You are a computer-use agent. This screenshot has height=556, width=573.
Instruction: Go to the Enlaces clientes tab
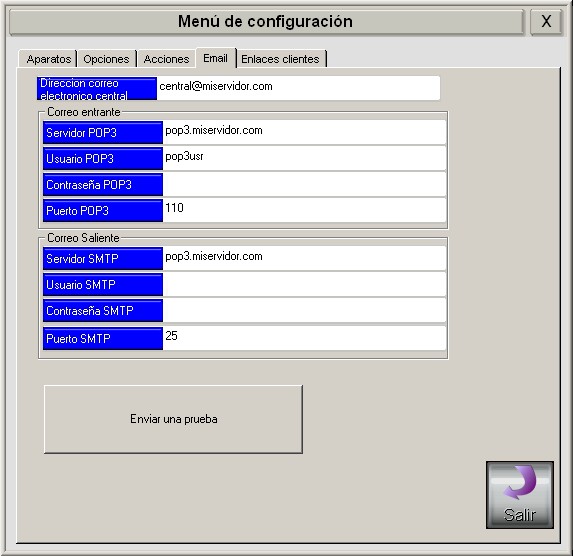point(281,59)
